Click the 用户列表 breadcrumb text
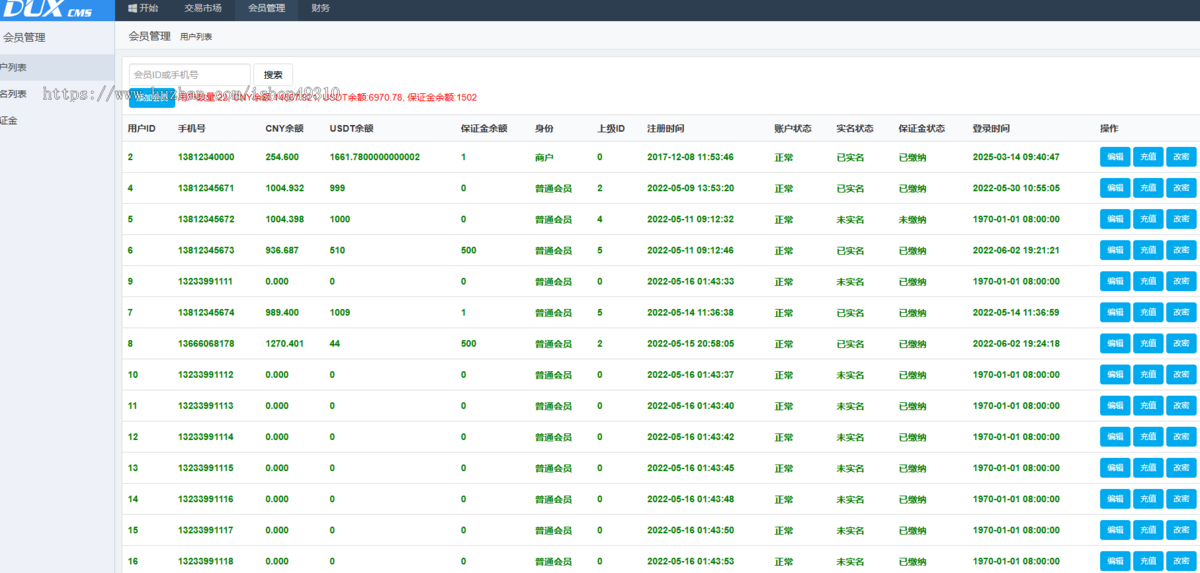 click(x=196, y=36)
